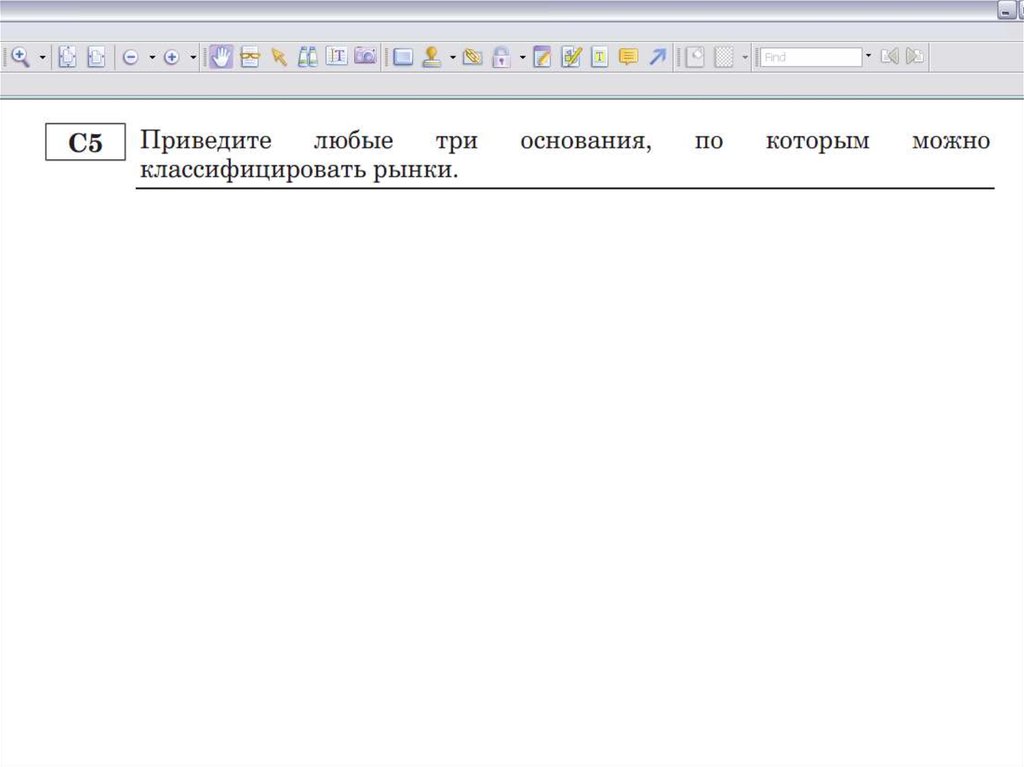1024x767 pixels.
Task: Go to the previous search result
Action: point(888,57)
